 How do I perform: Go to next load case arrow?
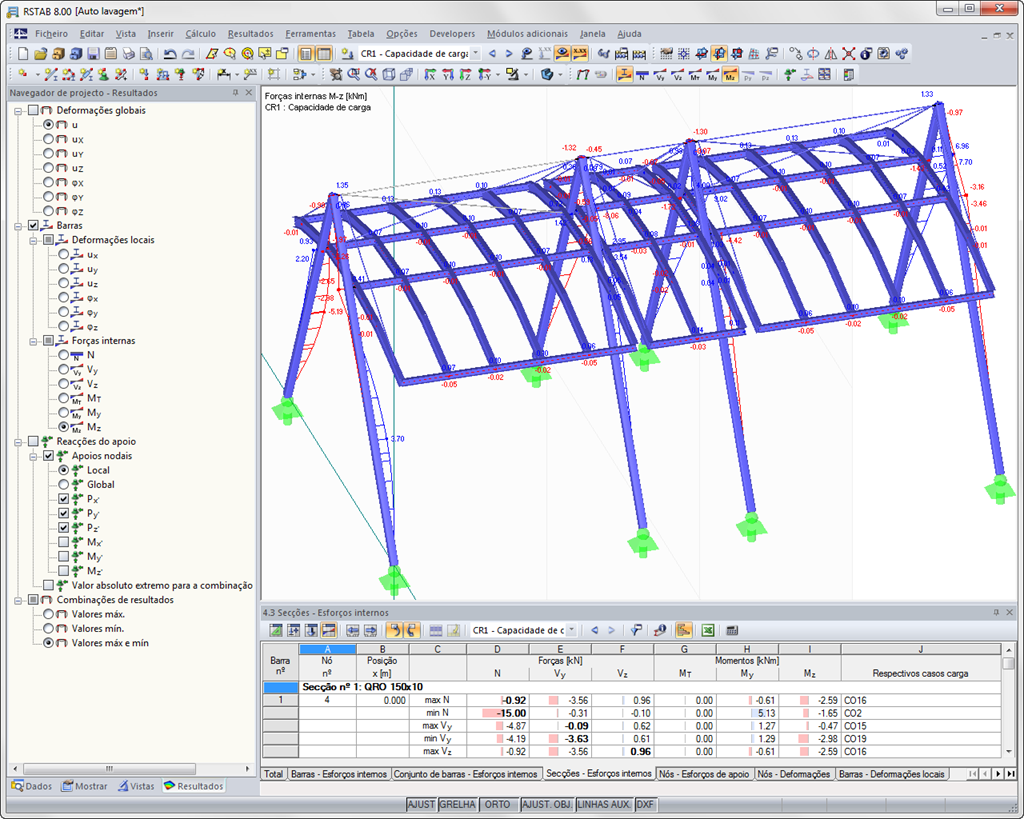click(509, 54)
